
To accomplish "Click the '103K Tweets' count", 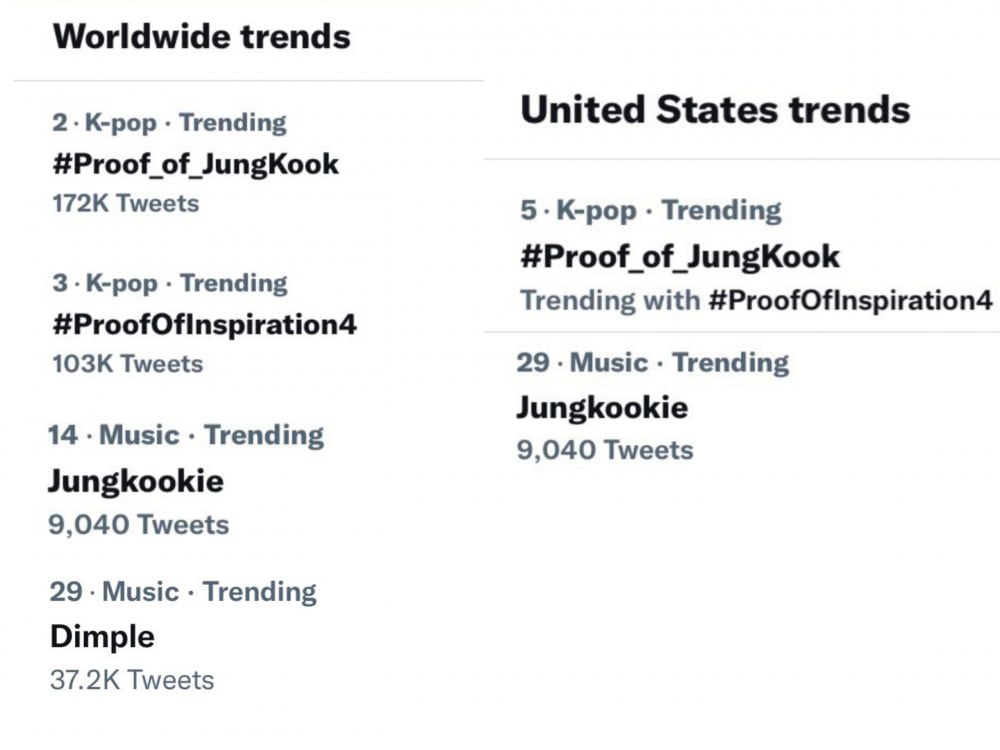I will 128,364.
